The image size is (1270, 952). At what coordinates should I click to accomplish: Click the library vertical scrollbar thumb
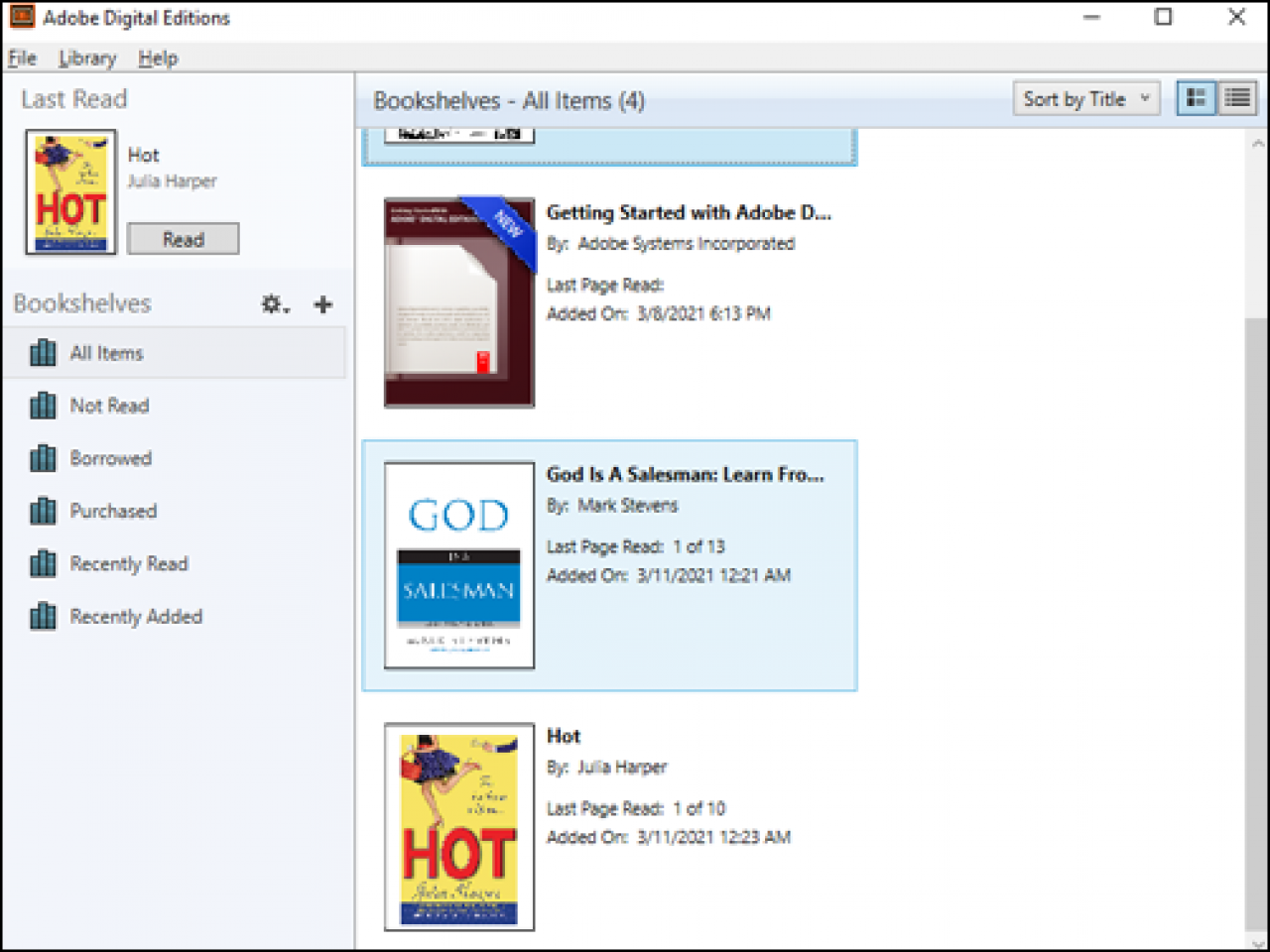coord(1256,625)
